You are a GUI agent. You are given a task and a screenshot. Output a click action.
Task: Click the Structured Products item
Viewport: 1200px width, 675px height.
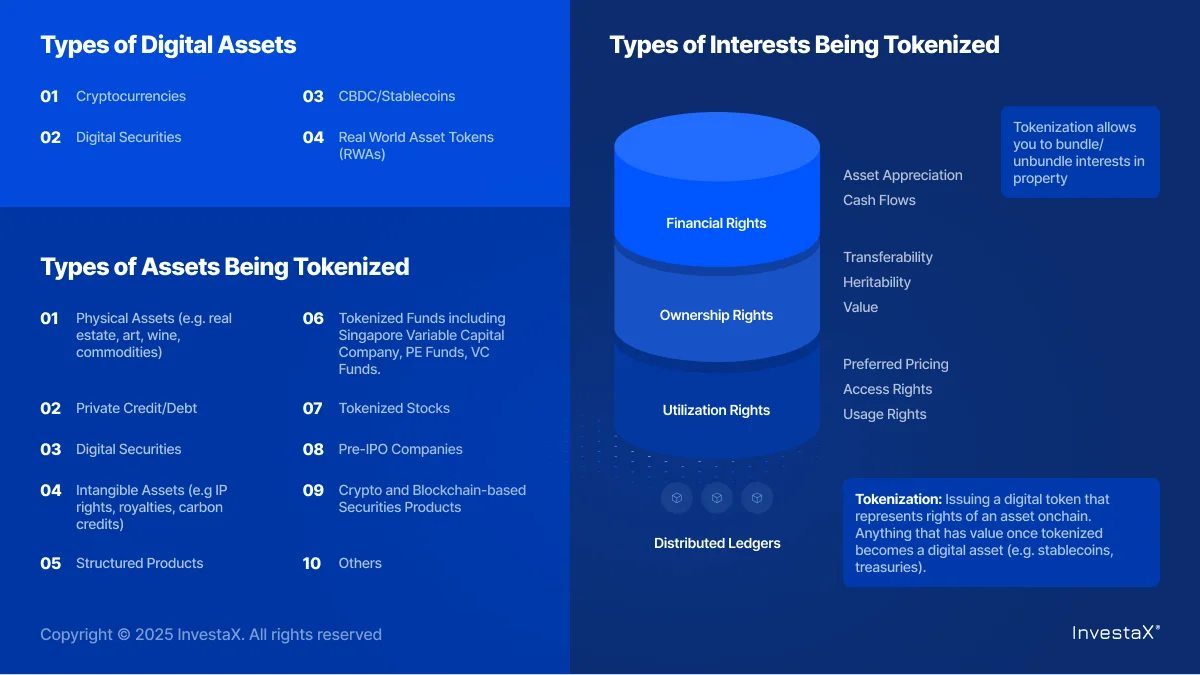[x=139, y=563]
